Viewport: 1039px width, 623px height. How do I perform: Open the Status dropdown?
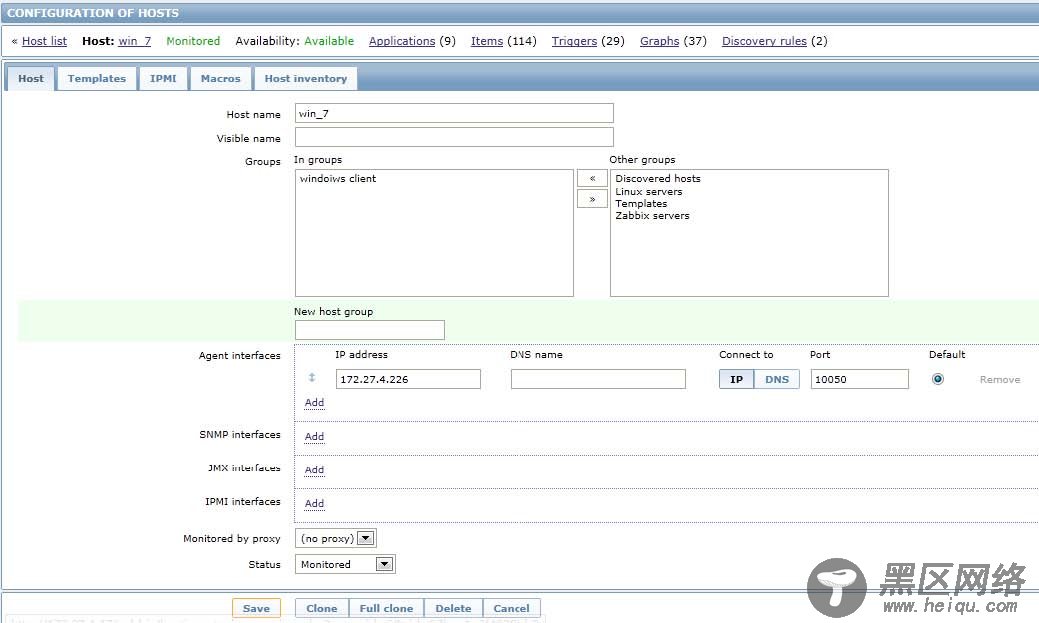(345, 564)
